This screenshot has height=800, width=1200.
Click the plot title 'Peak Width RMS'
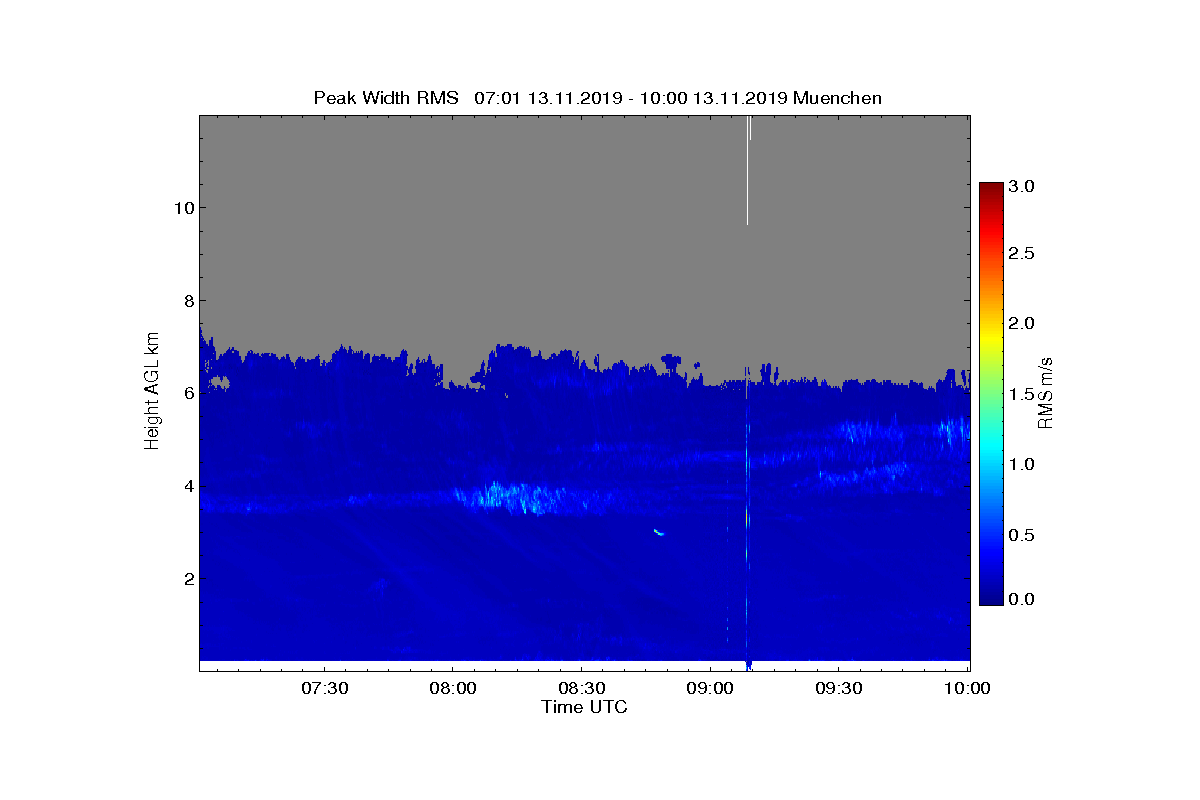coord(386,98)
